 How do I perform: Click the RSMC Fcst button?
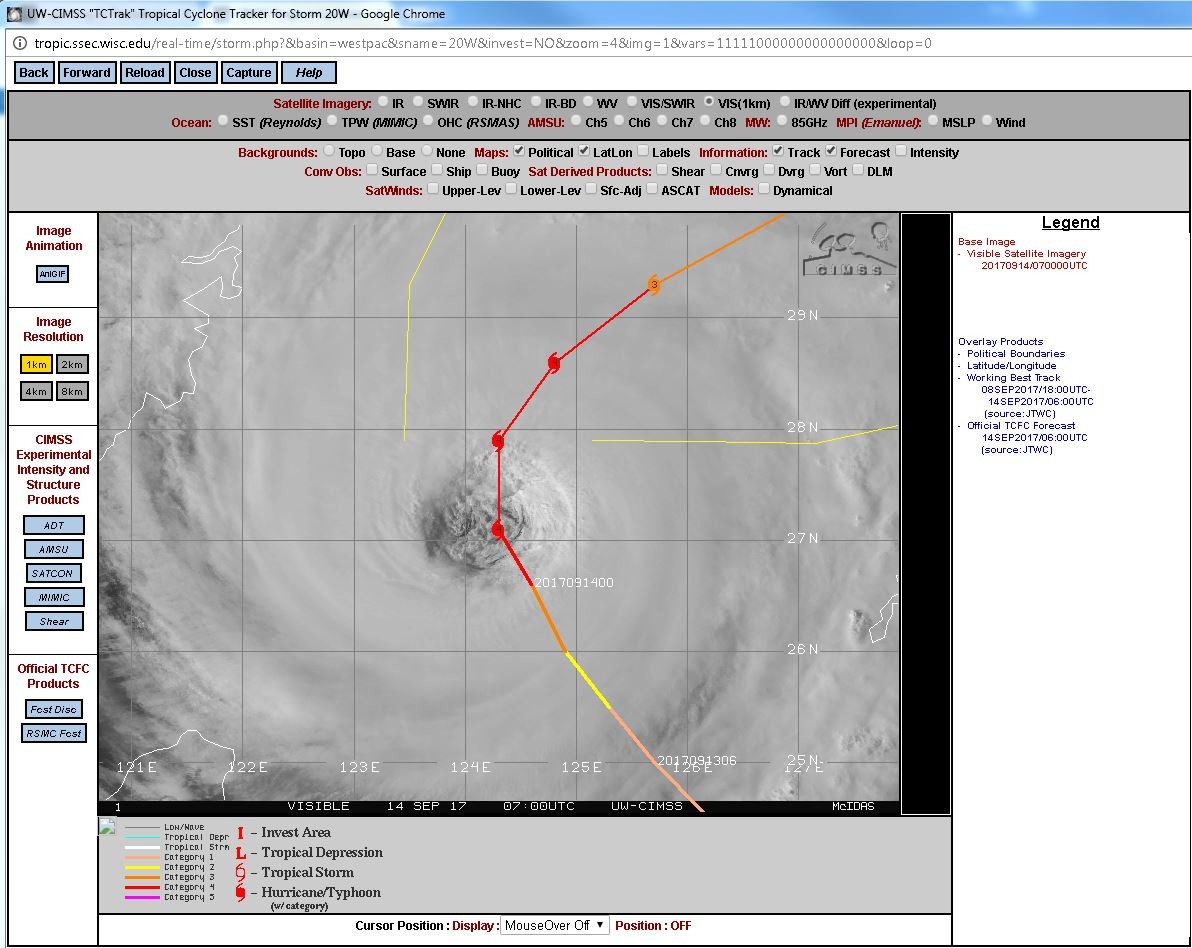pyautogui.click(x=54, y=734)
